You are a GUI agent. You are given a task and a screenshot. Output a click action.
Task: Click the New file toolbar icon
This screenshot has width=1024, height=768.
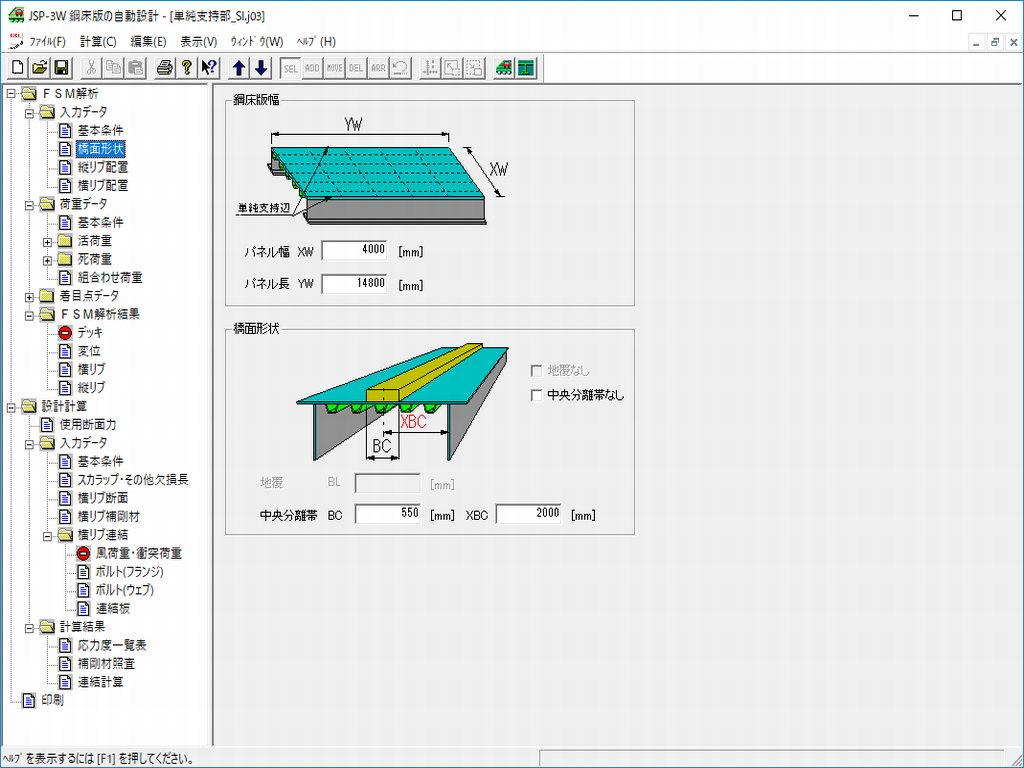point(18,68)
